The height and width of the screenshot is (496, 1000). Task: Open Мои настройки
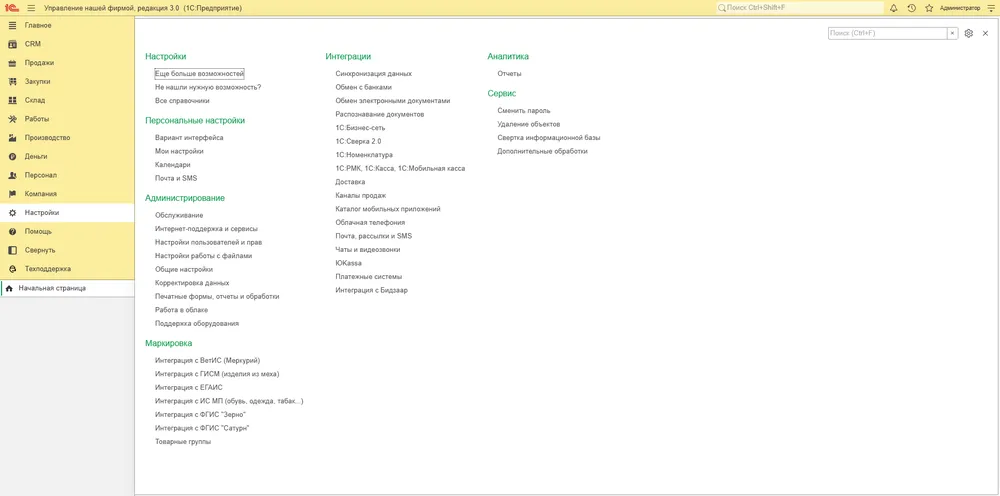click(179, 152)
